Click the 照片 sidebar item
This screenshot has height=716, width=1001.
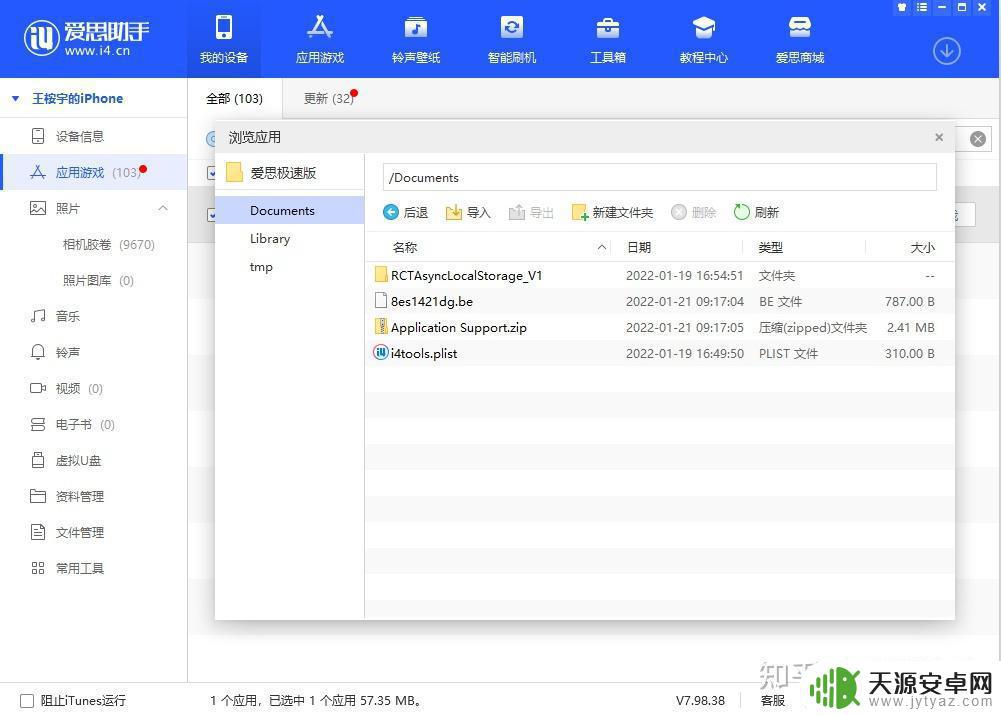tap(68, 208)
